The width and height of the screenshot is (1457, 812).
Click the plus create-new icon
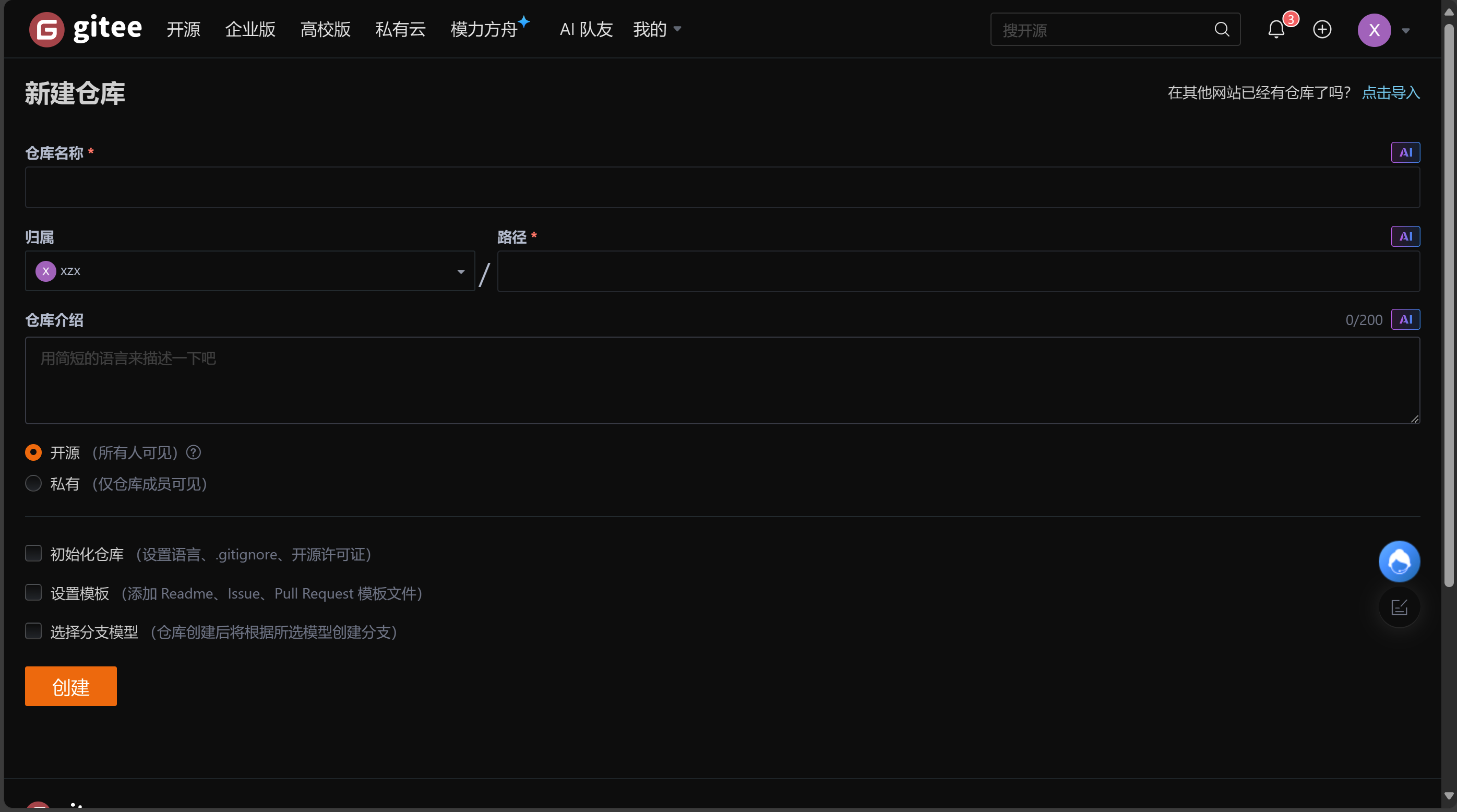pyautogui.click(x=1322, y=29)
